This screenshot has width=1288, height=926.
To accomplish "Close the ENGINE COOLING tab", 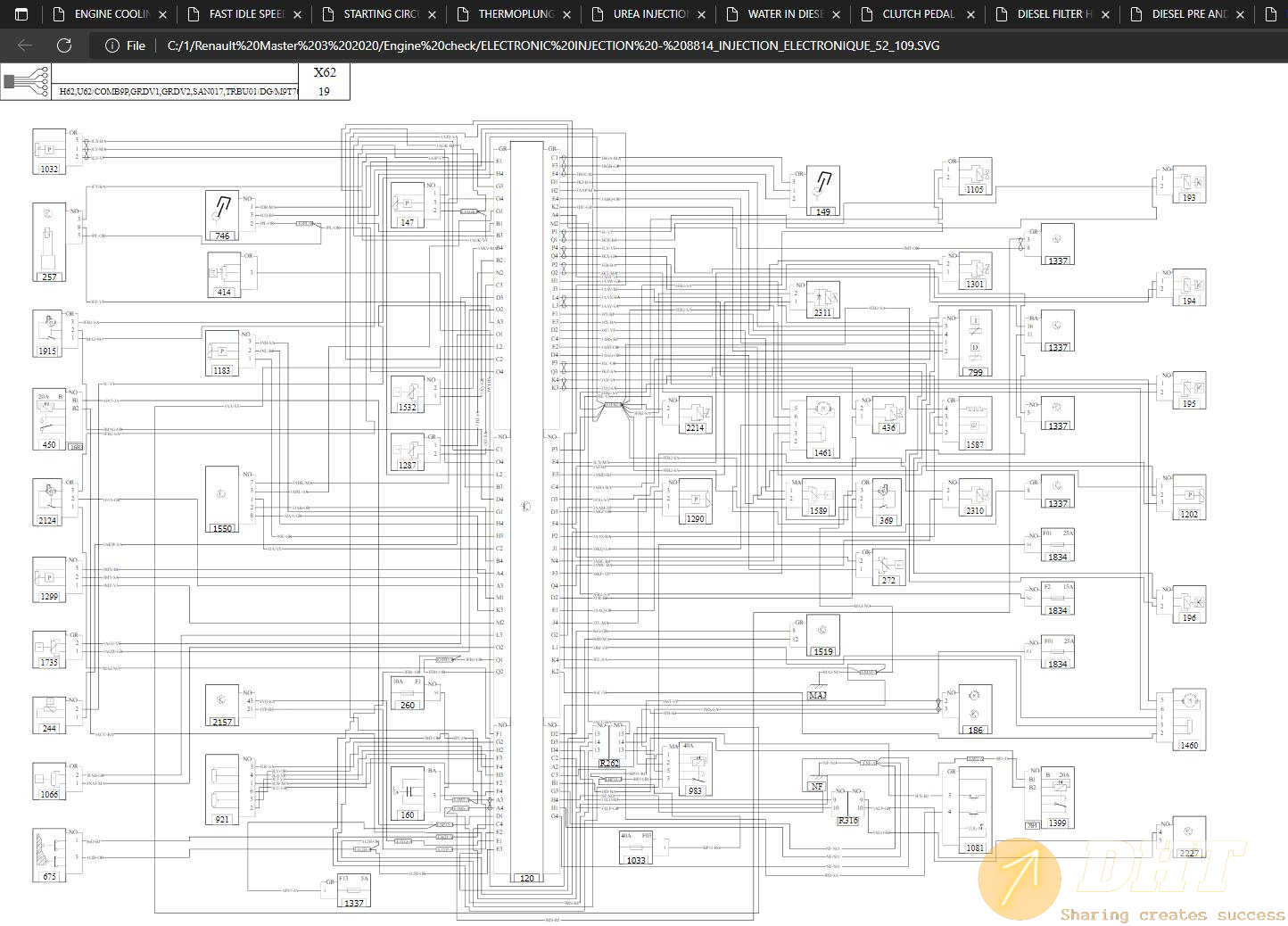I will [x=162, y=15].
